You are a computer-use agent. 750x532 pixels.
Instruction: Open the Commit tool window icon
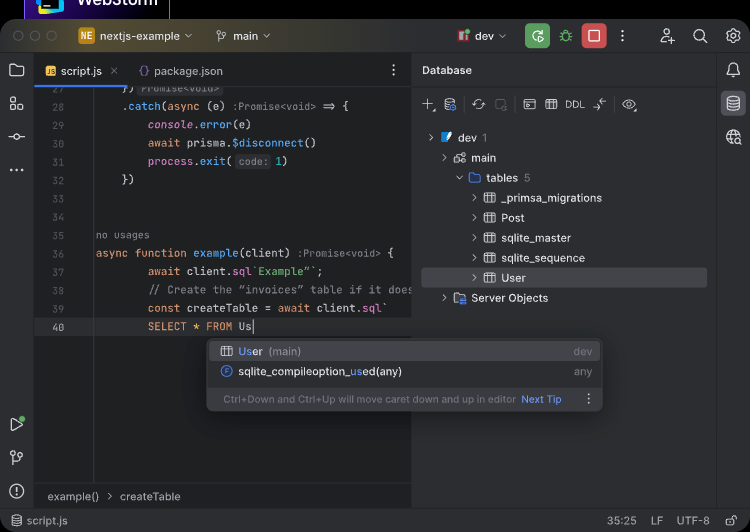point(17,137)
